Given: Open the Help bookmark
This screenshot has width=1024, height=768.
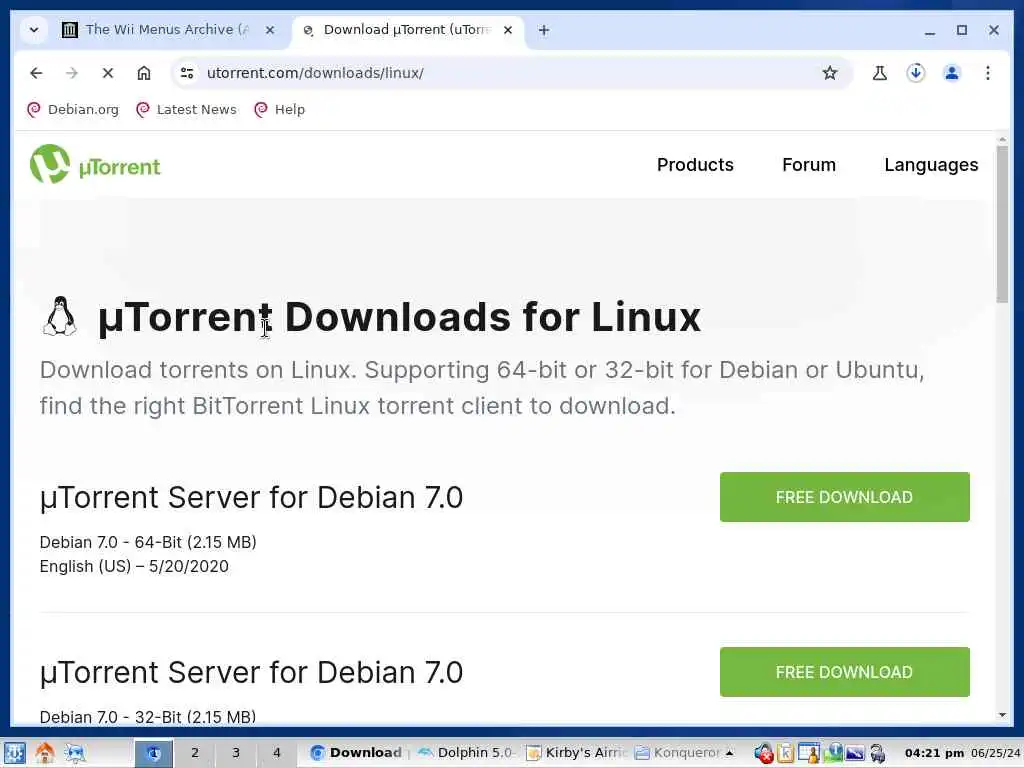Looking at the screenshot, I should coord(280,110).
